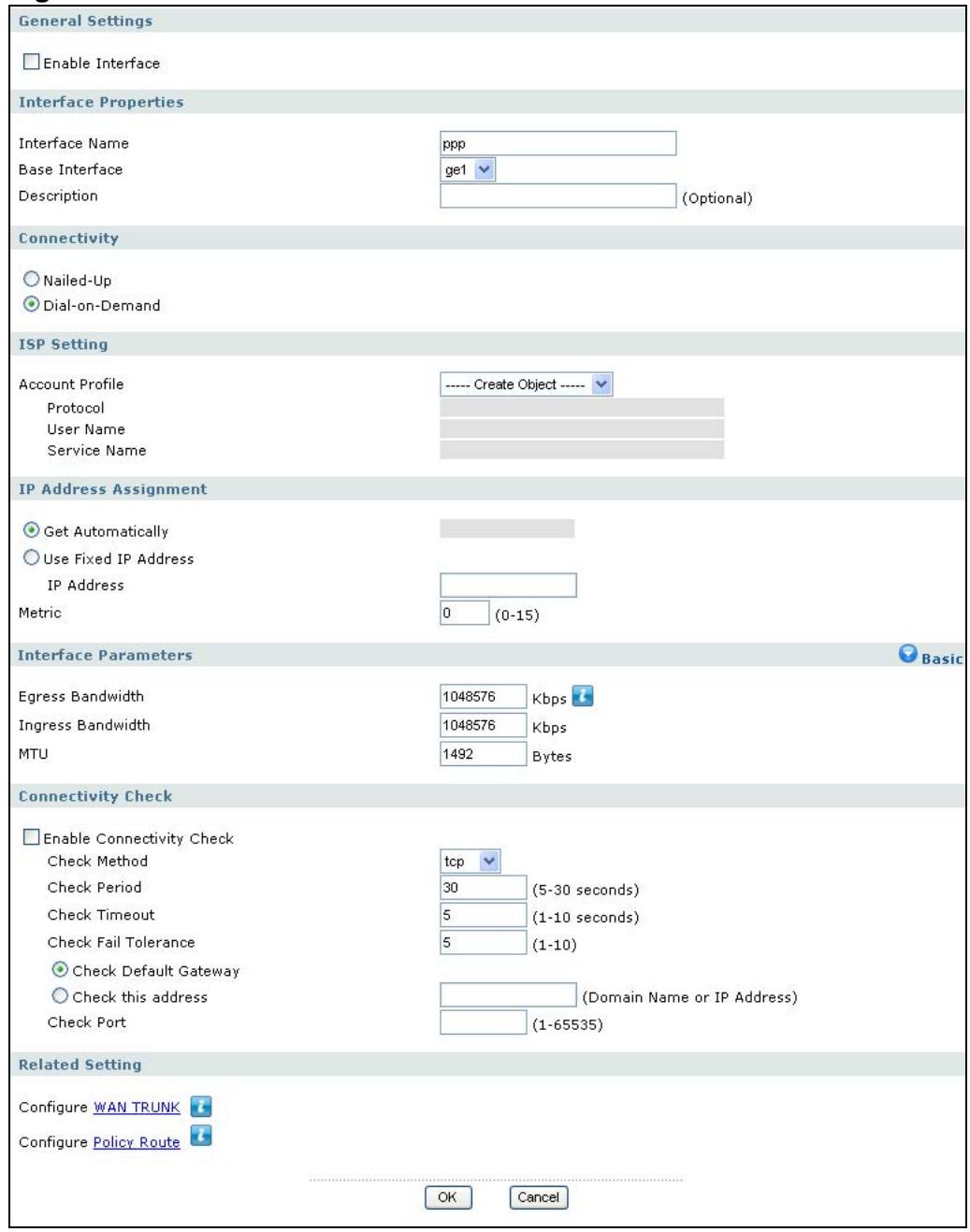This screenshot has height=1232, width=970.
Task: Open the Account Profile Create Object dropdown
Action: click(x=527, y=384)
